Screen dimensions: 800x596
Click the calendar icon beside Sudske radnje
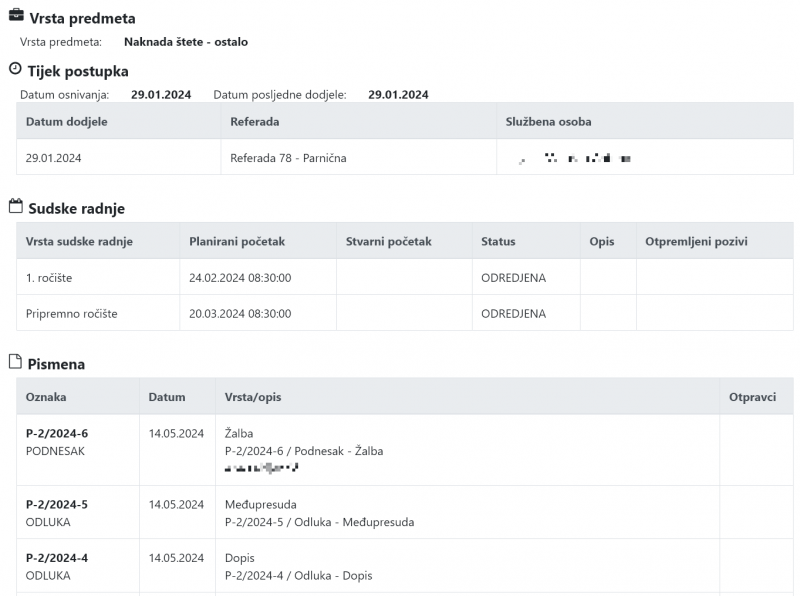click(x=15, y=207)
